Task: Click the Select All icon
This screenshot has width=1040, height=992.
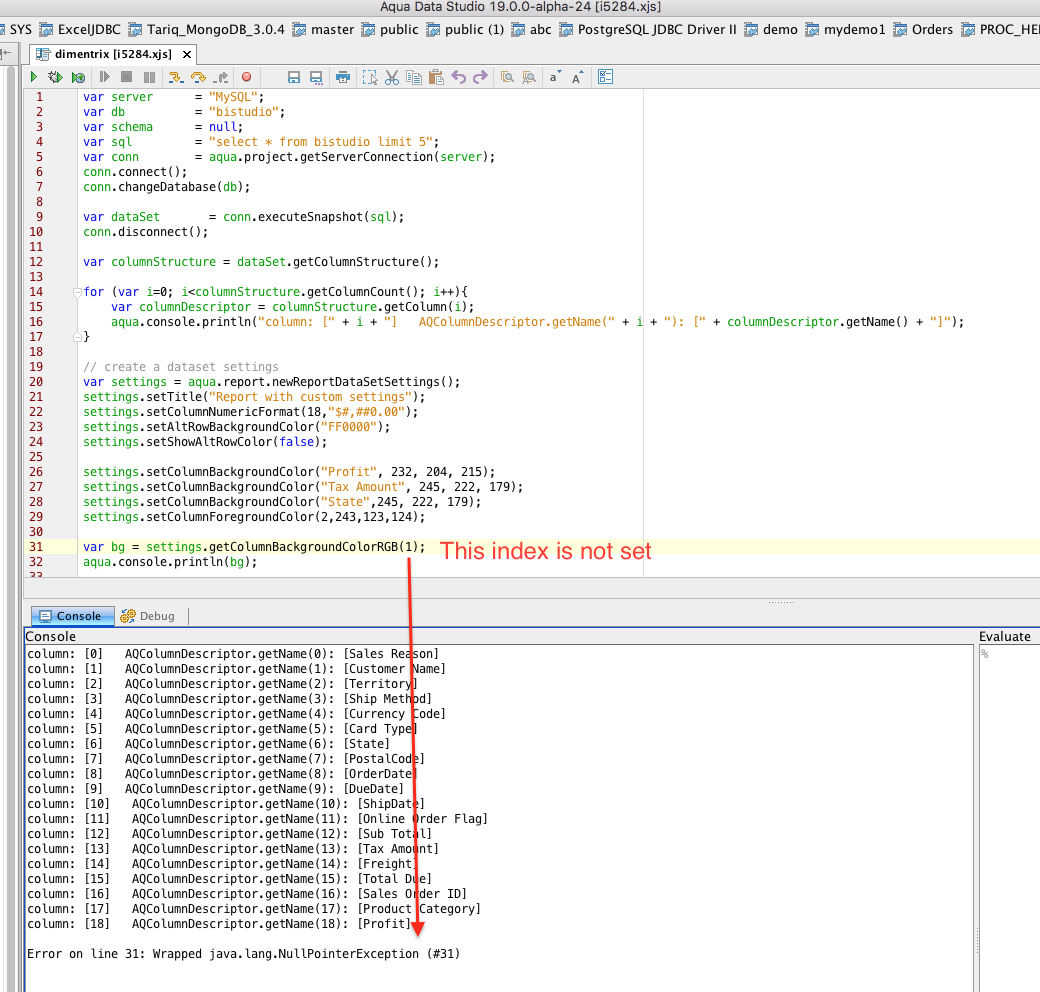Action: (370, 77)
